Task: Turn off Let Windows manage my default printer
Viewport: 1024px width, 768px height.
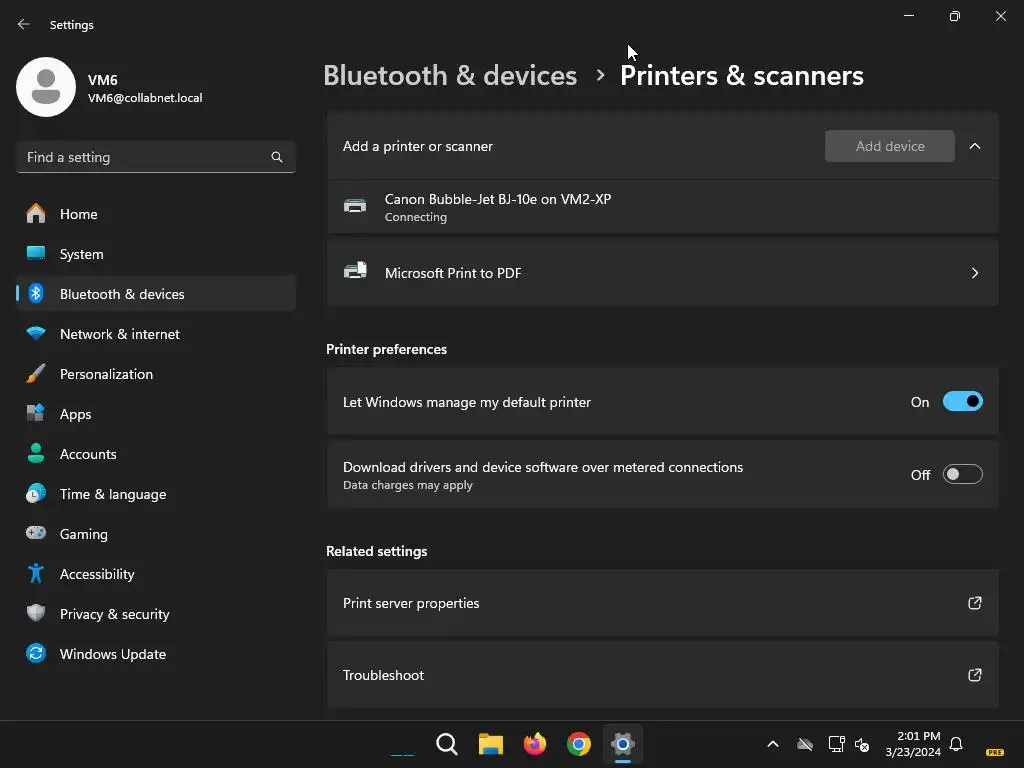Action: (963, 402)
